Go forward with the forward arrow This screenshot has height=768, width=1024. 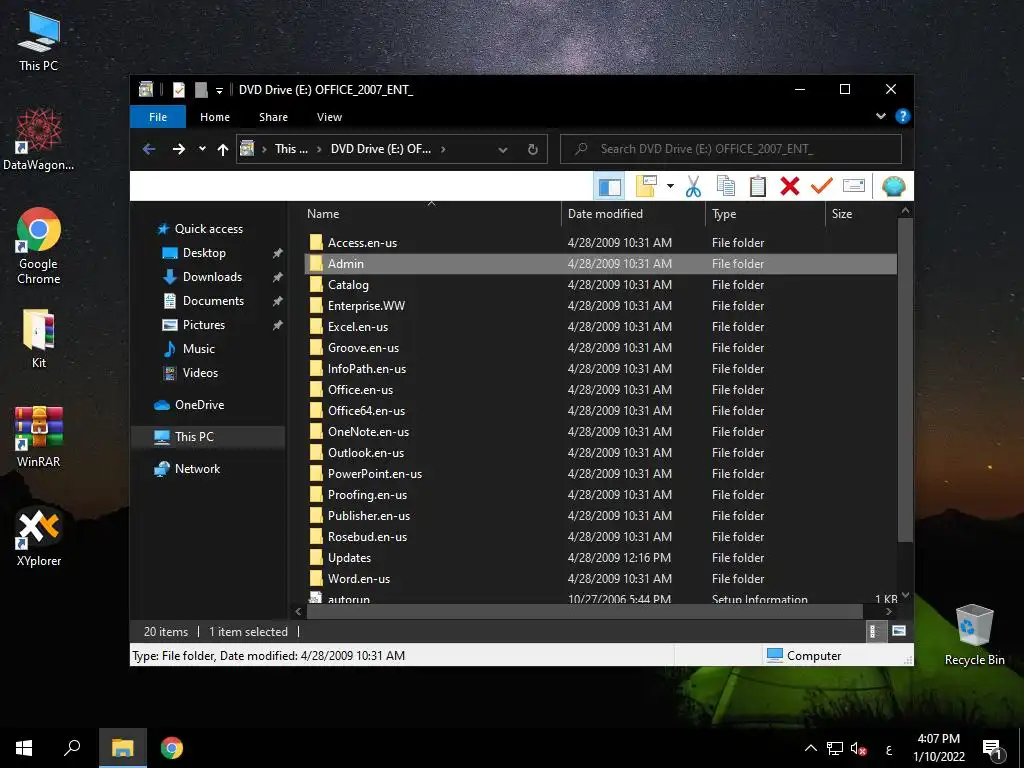179,149
